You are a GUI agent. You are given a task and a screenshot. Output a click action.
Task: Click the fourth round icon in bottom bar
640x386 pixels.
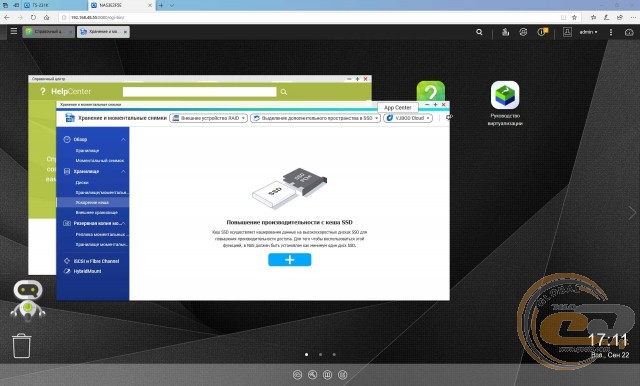coord(342,375)
